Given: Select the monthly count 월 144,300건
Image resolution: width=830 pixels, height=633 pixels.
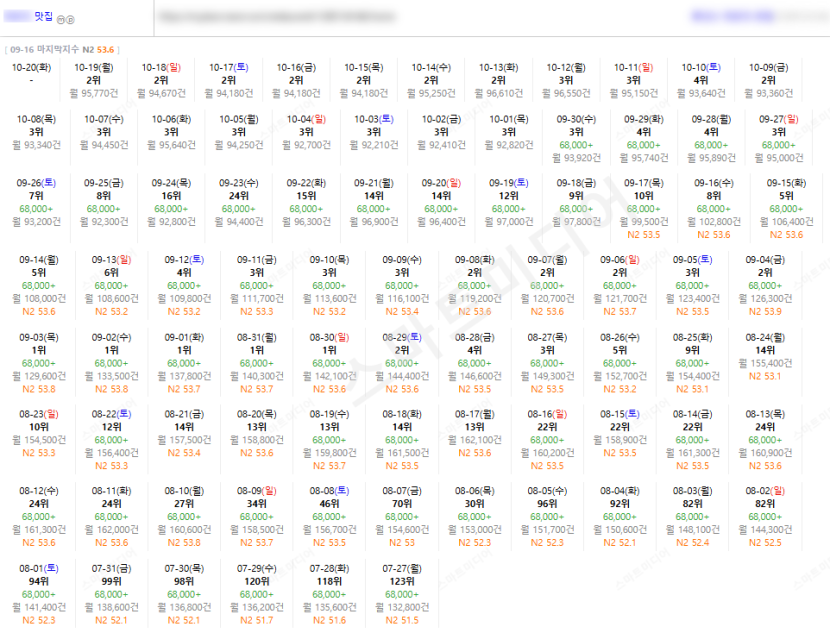Looking at the screenshot, I should click(765, 530).
